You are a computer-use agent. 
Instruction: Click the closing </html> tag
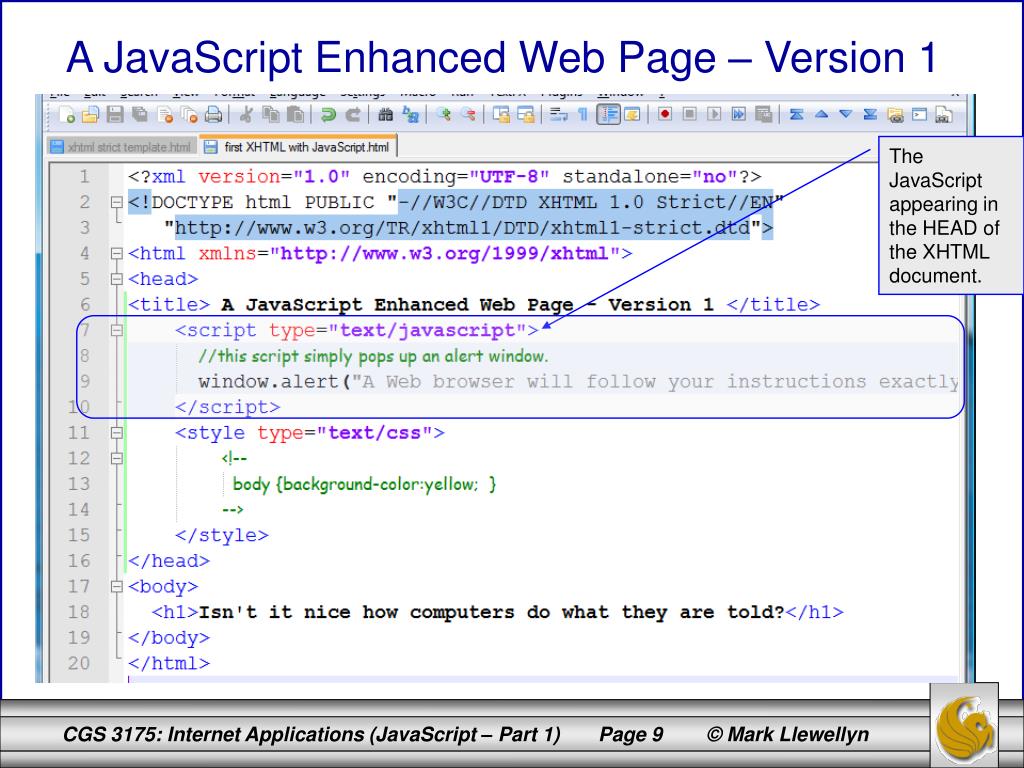(168, 664)
